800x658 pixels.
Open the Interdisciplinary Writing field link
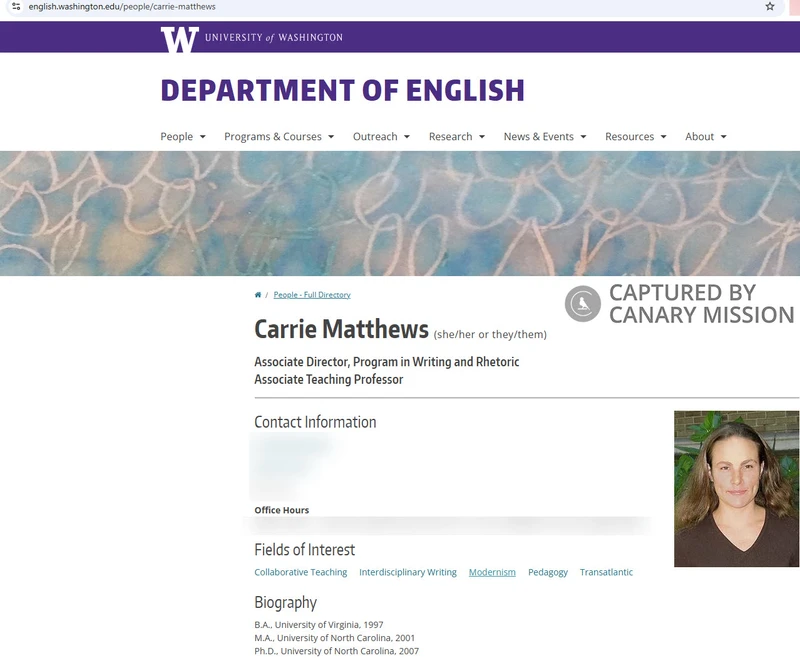[408, 572]
